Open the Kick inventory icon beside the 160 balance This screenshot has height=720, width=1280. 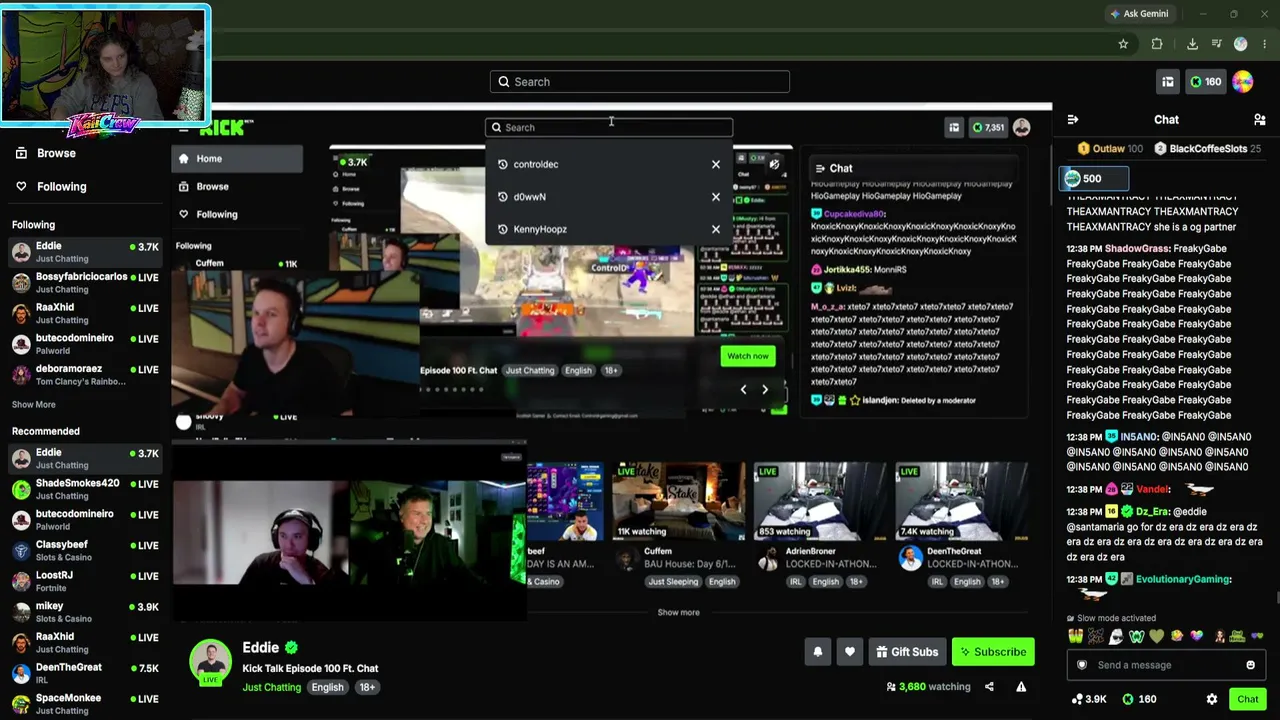click(1167, 82)
